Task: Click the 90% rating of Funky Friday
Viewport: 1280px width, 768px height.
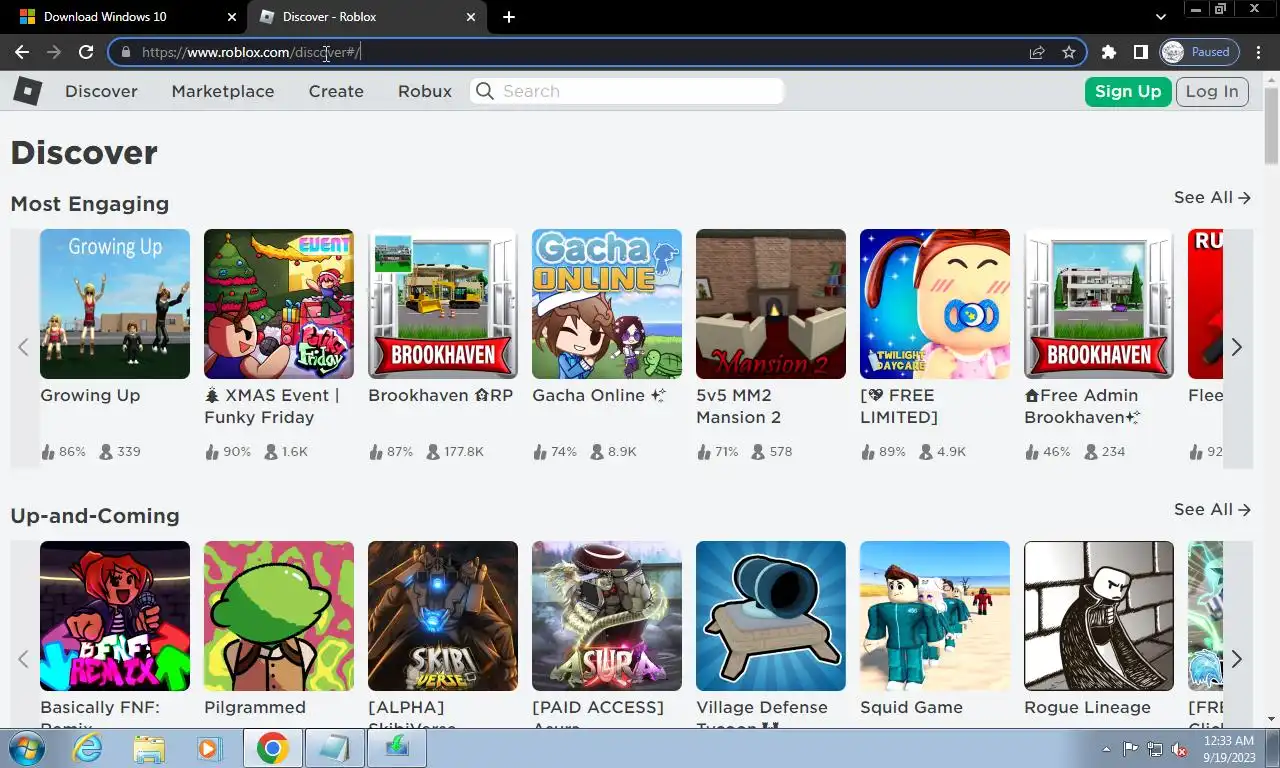Action: coord(237,452)
